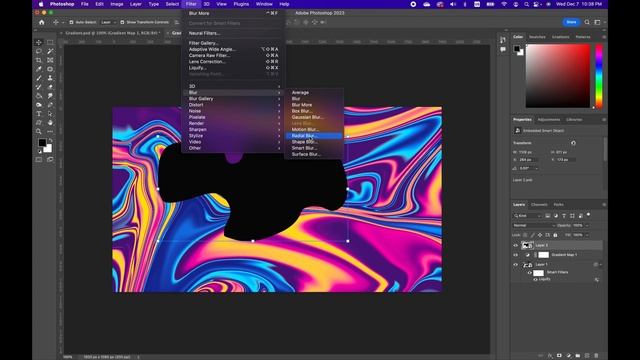The height and width of the screenshot is (360, 640).
Task: Lock all layer attributes padlock icon
Action: 555,235
